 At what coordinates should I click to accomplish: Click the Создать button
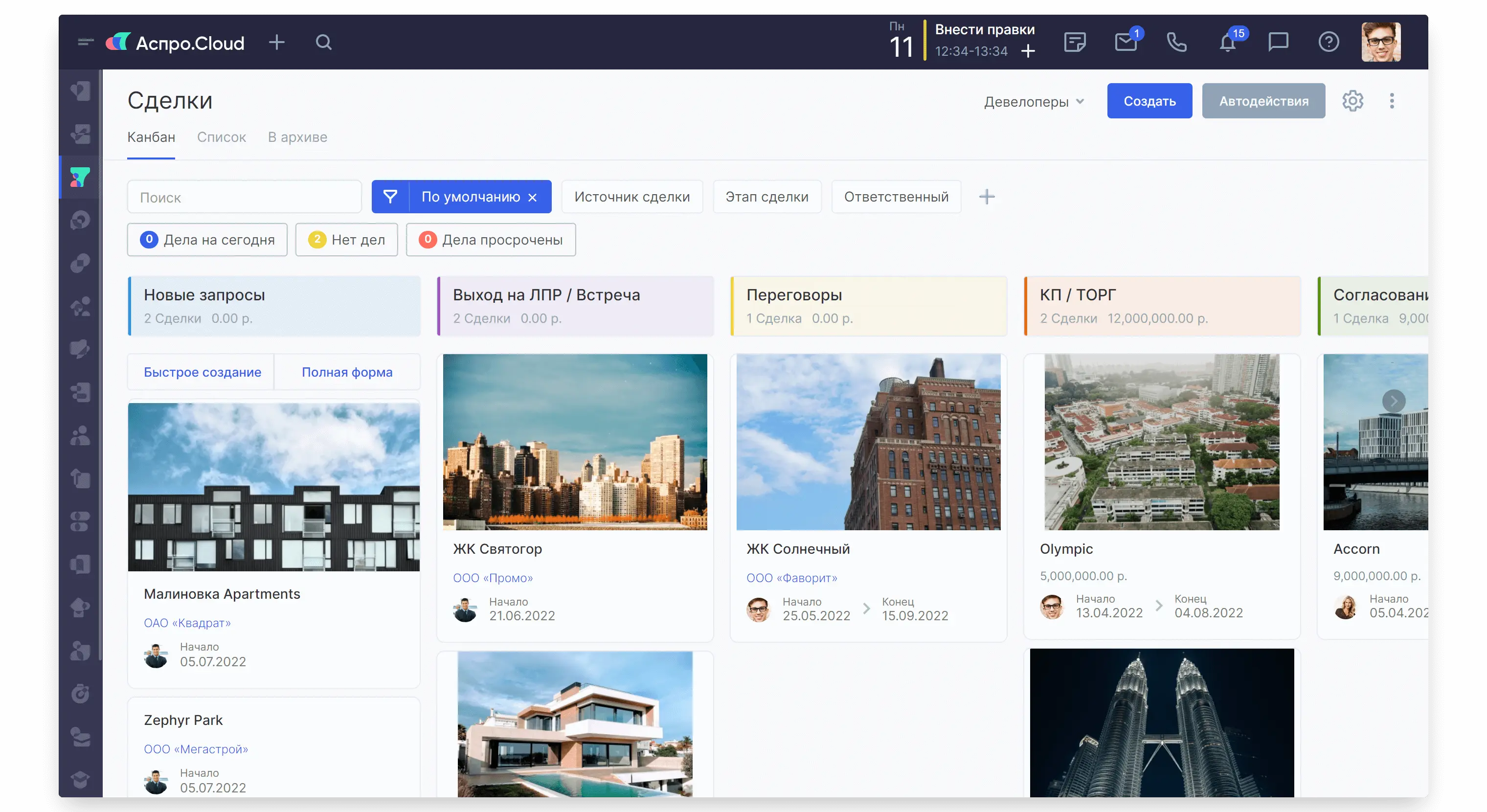[x=1149, y=101]
